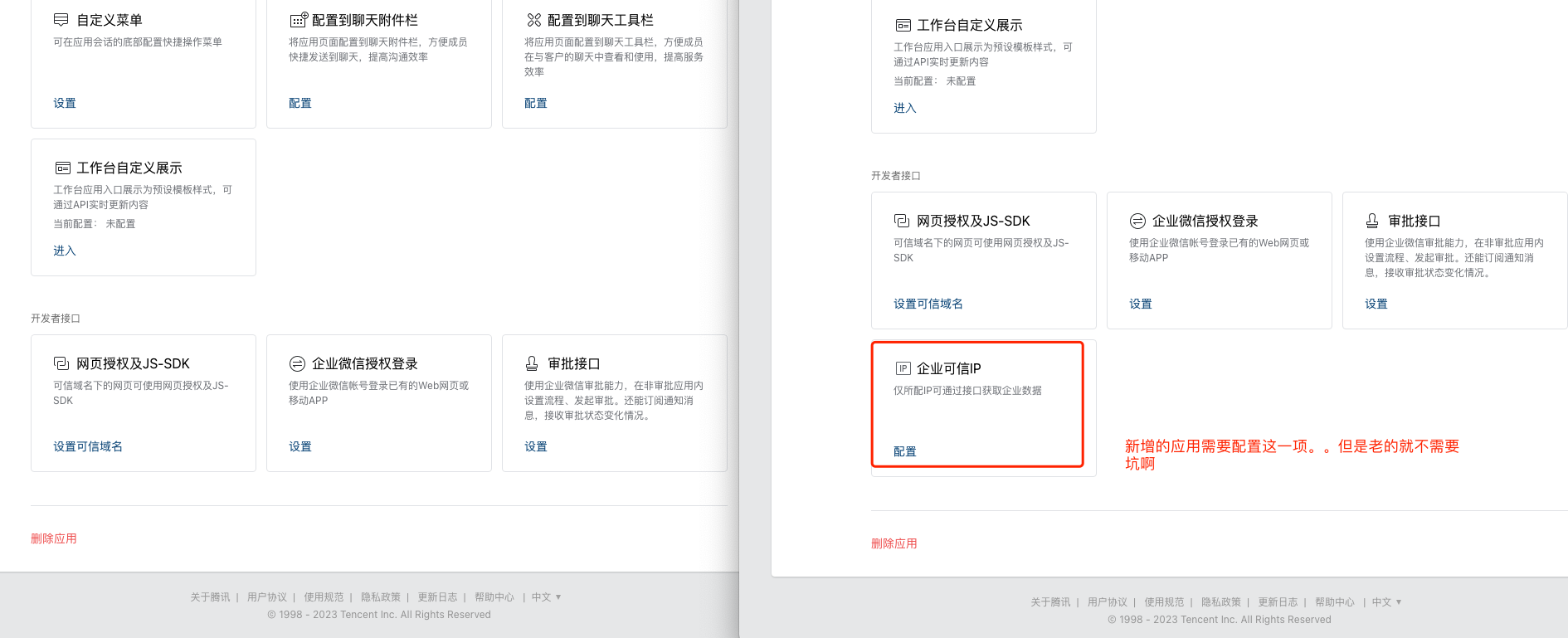Click the 配置到聊天工具栏 icon

(534, 20)
